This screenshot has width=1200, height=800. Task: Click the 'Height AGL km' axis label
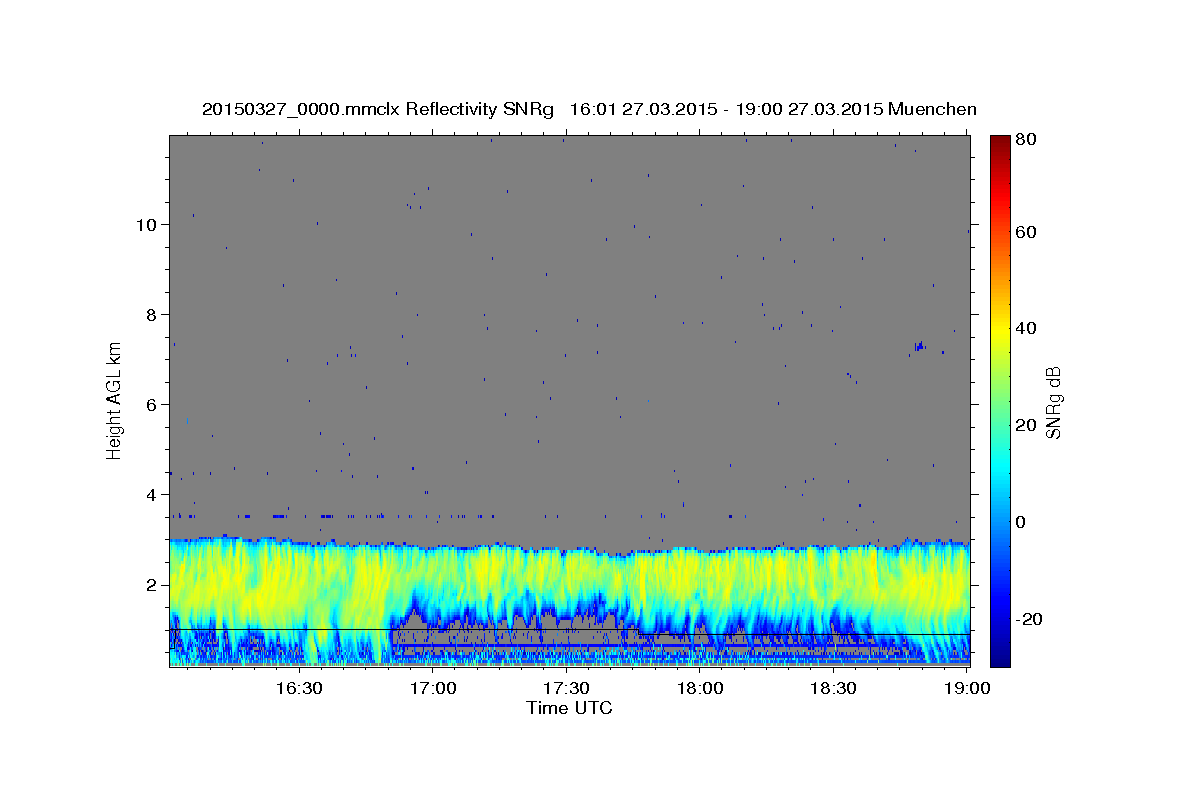[115, 399]
